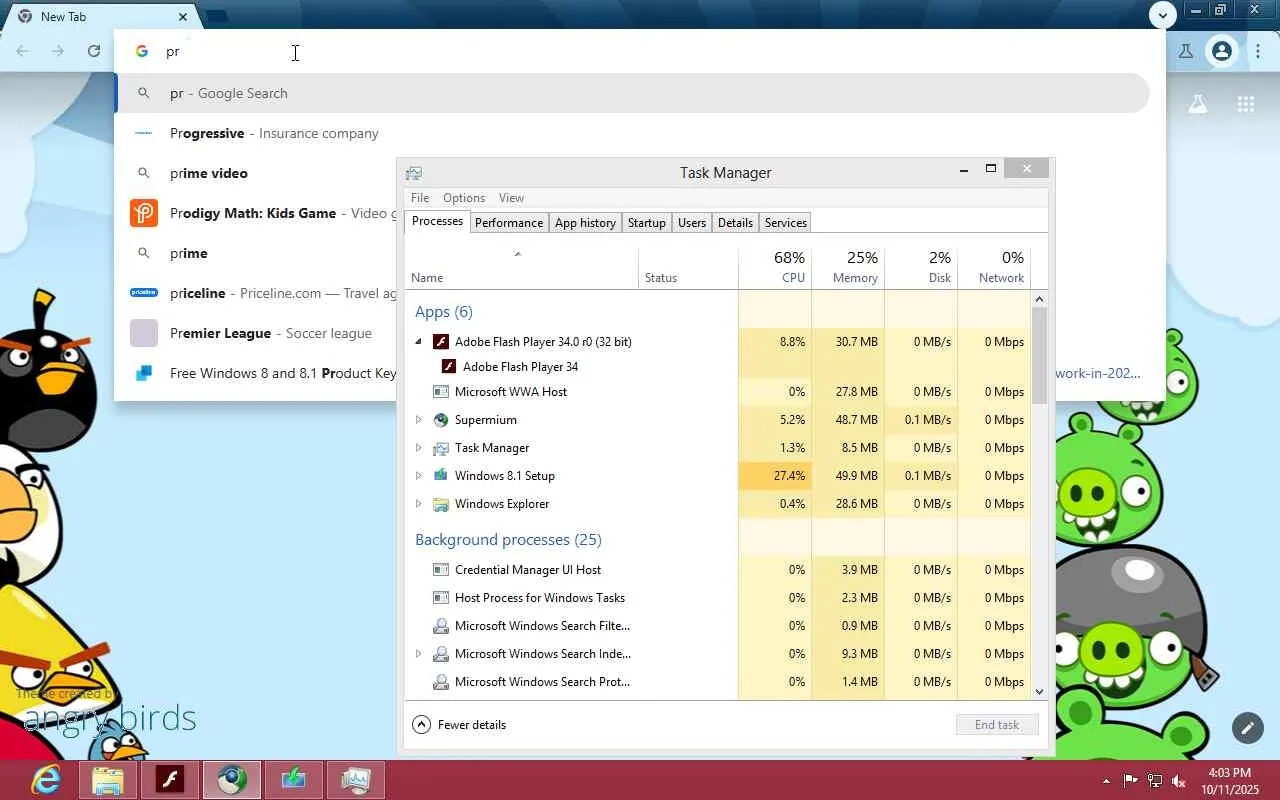
Task: Expand the Windows 8.1 Setup process row
Action: pos(419,476)
